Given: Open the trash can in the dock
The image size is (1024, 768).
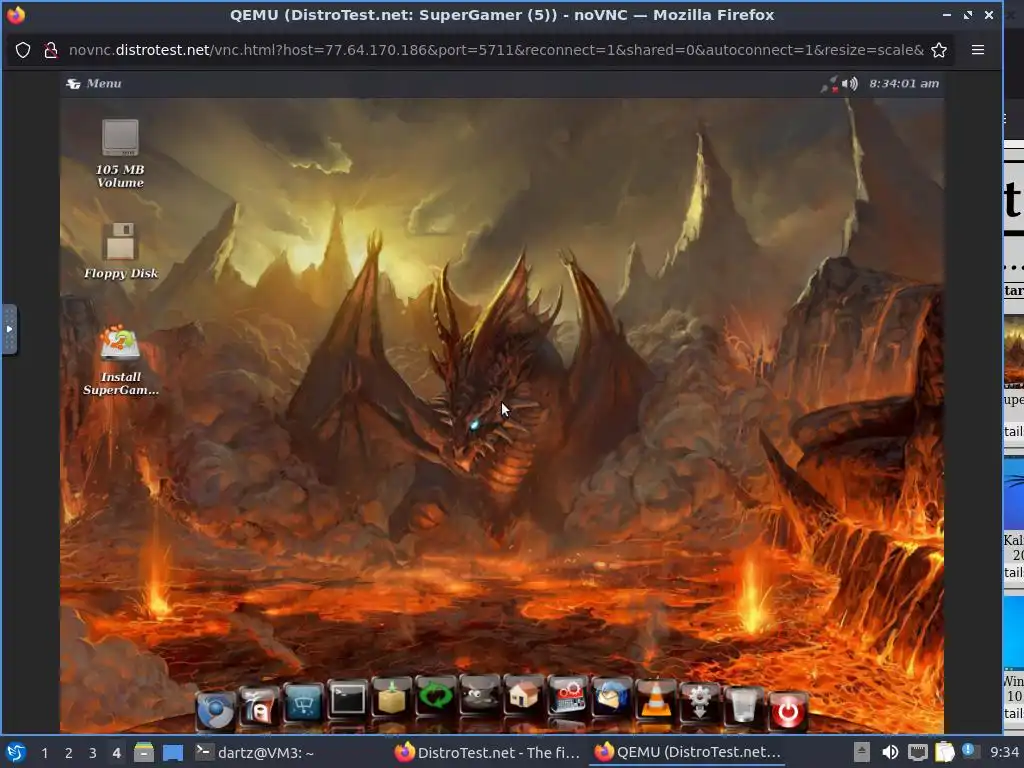Looking at the screenshot, I should (x=743, y=707).
